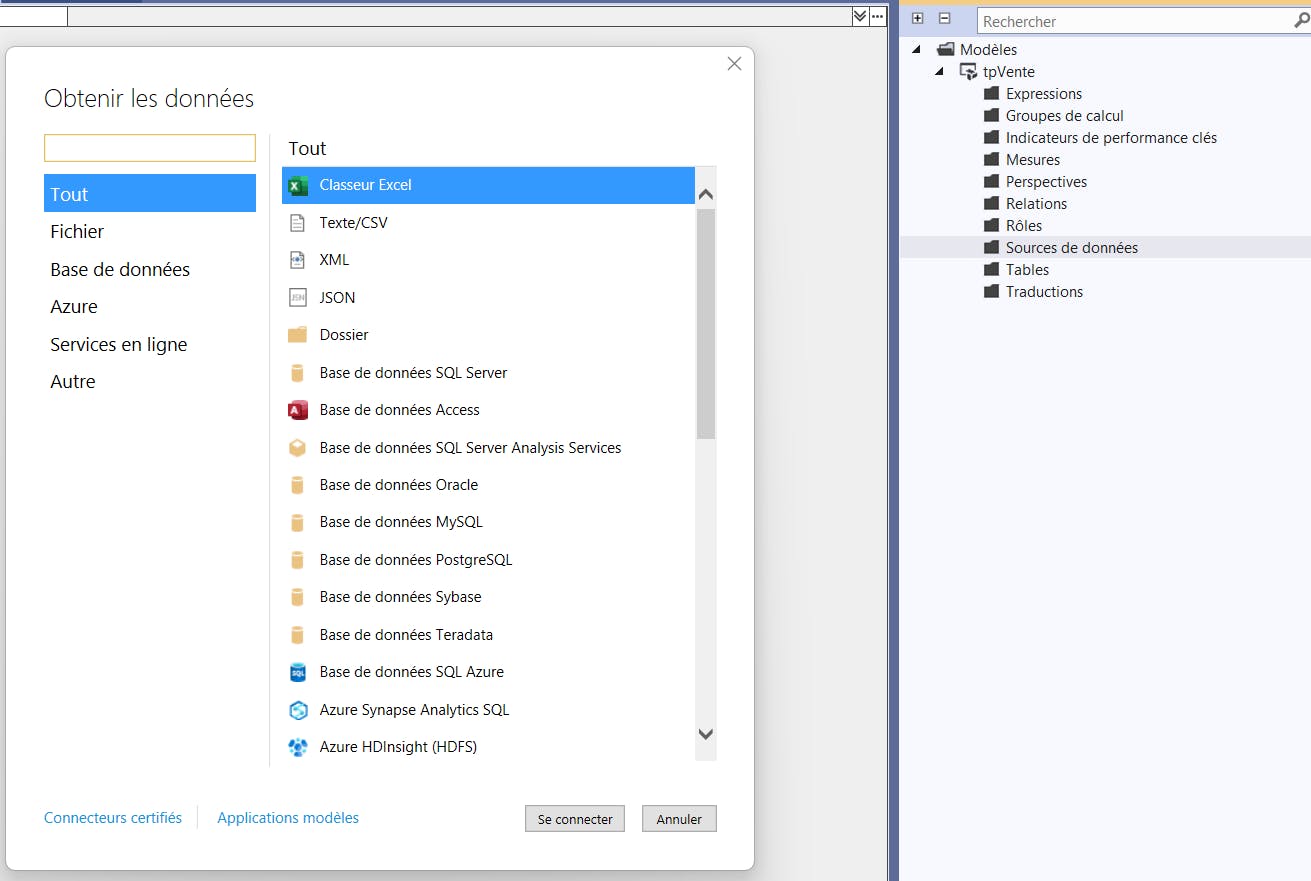Click the Azure HDInsight (HDFS) icon
This screenshot has width=1311, height=881.
point(297,747)
